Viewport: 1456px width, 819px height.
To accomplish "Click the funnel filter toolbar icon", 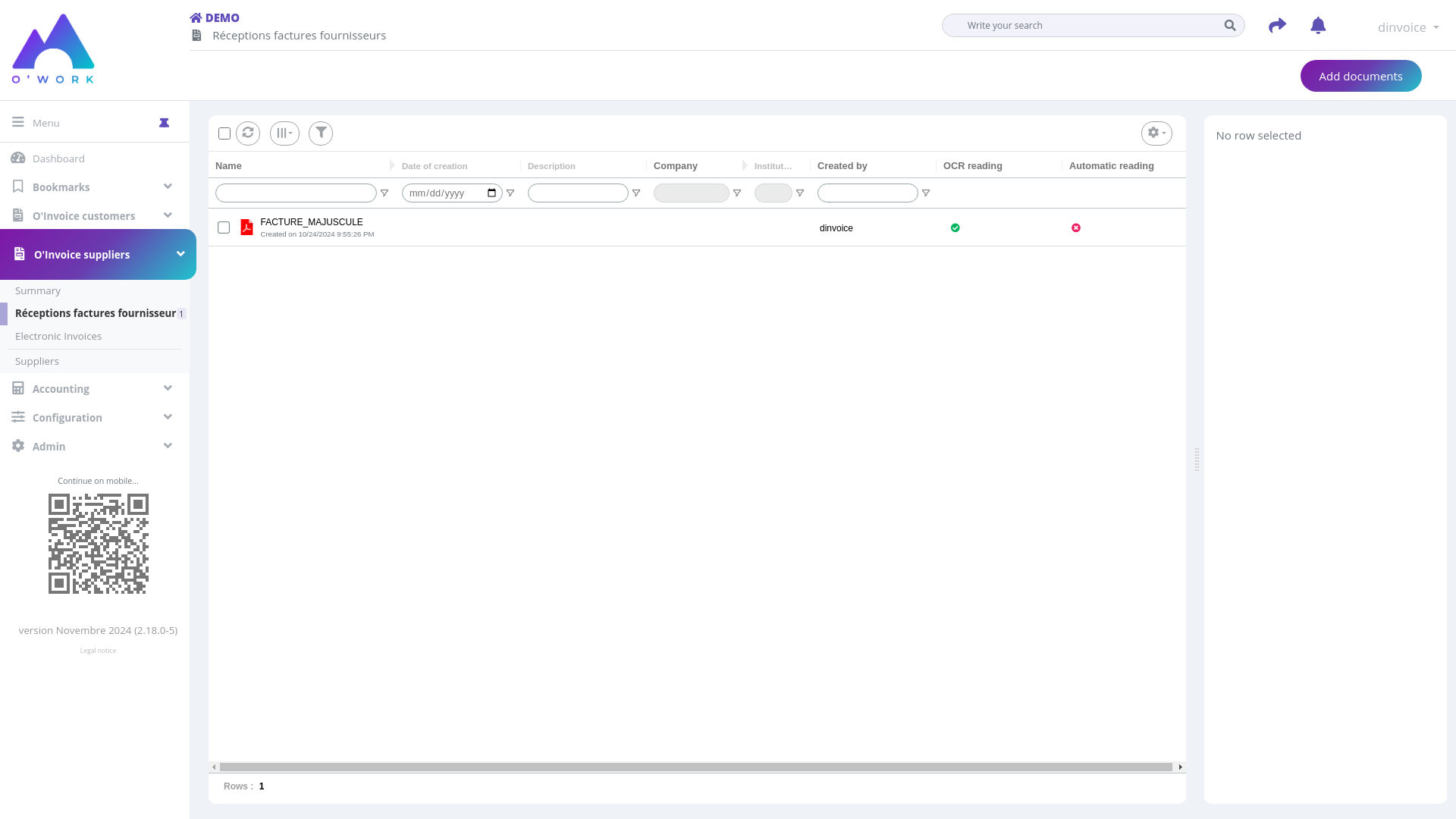I will tap(321, 133).
